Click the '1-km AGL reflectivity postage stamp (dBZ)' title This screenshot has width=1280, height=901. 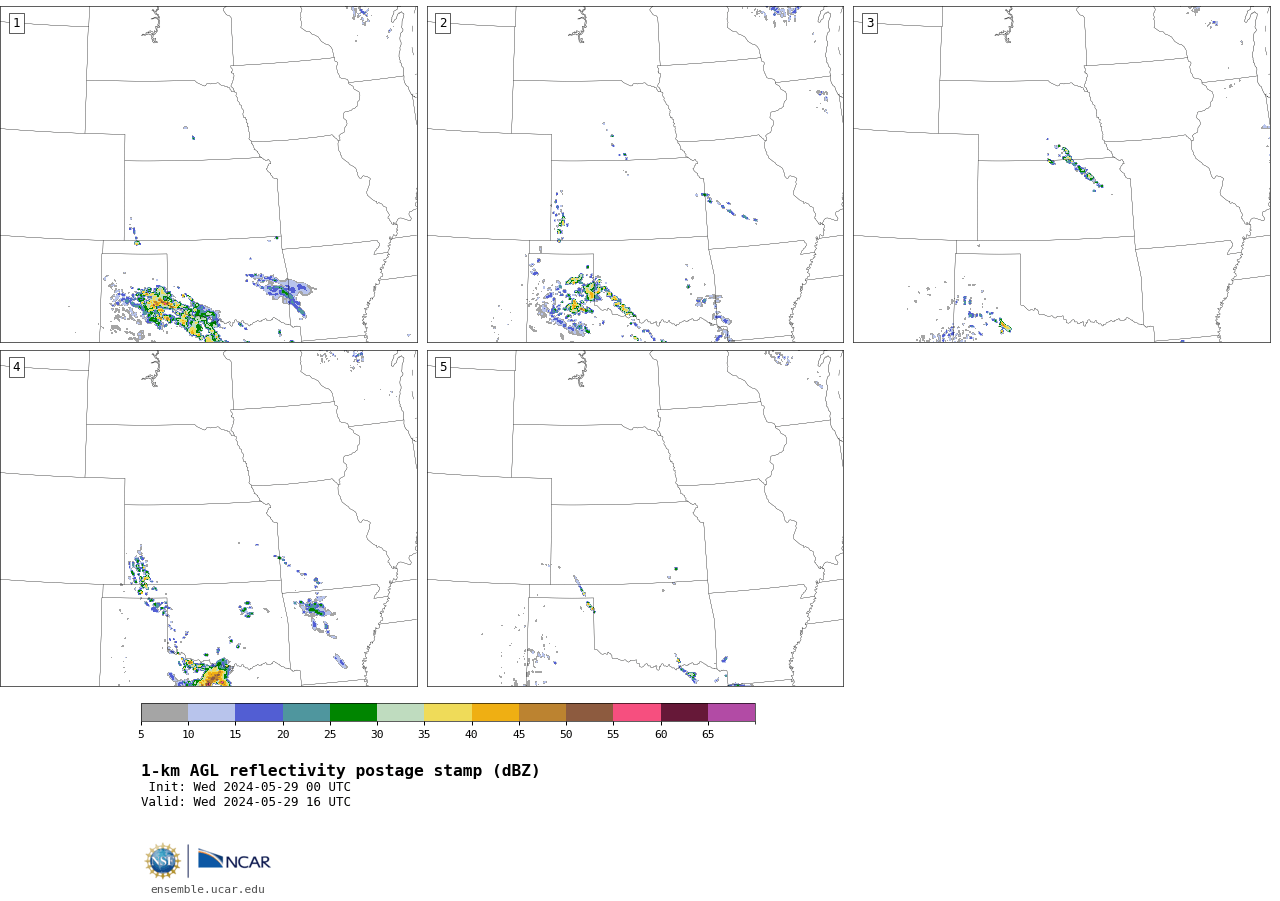tap(340, 771)
